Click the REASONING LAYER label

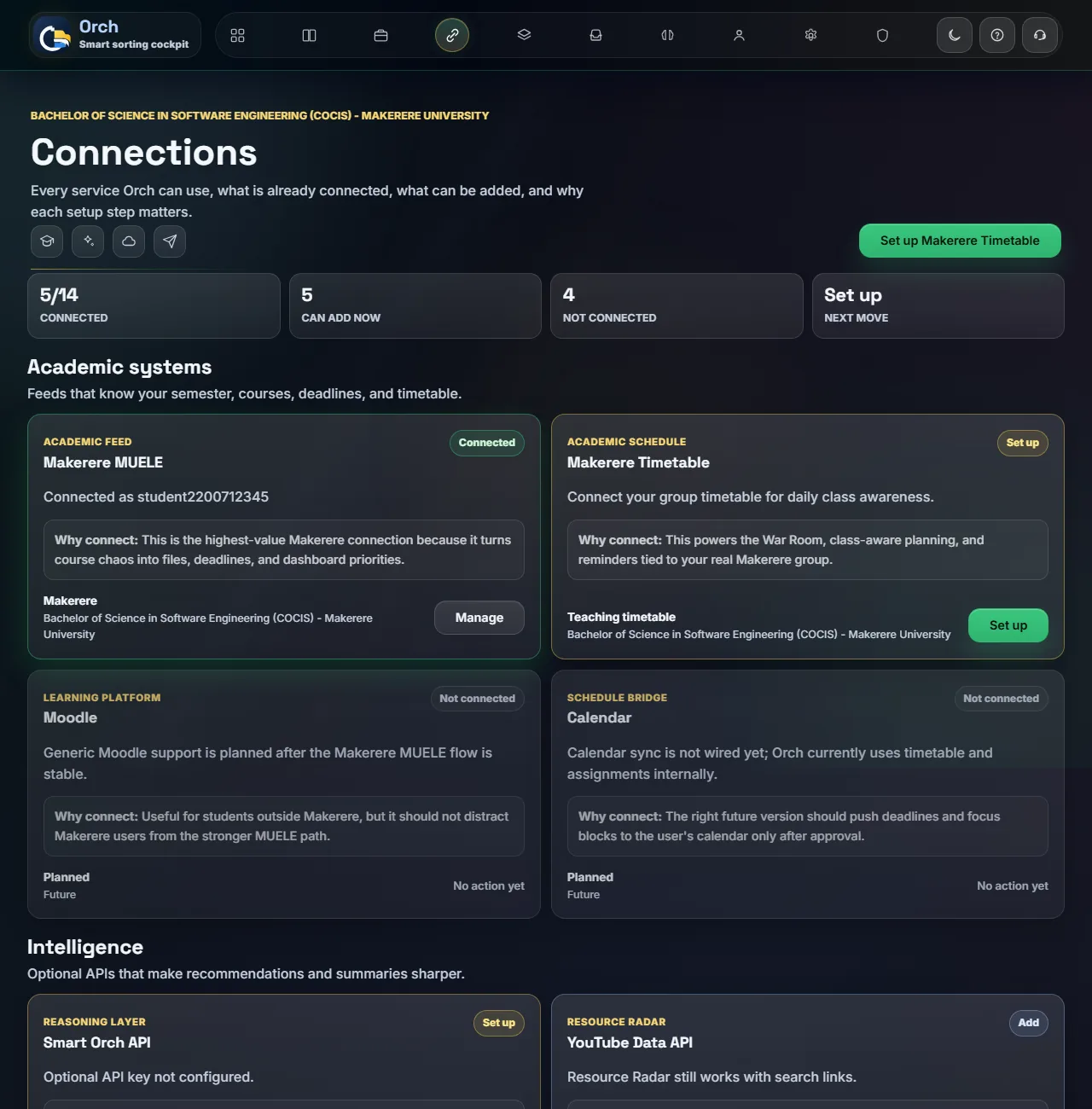[x=95, y=1022]
